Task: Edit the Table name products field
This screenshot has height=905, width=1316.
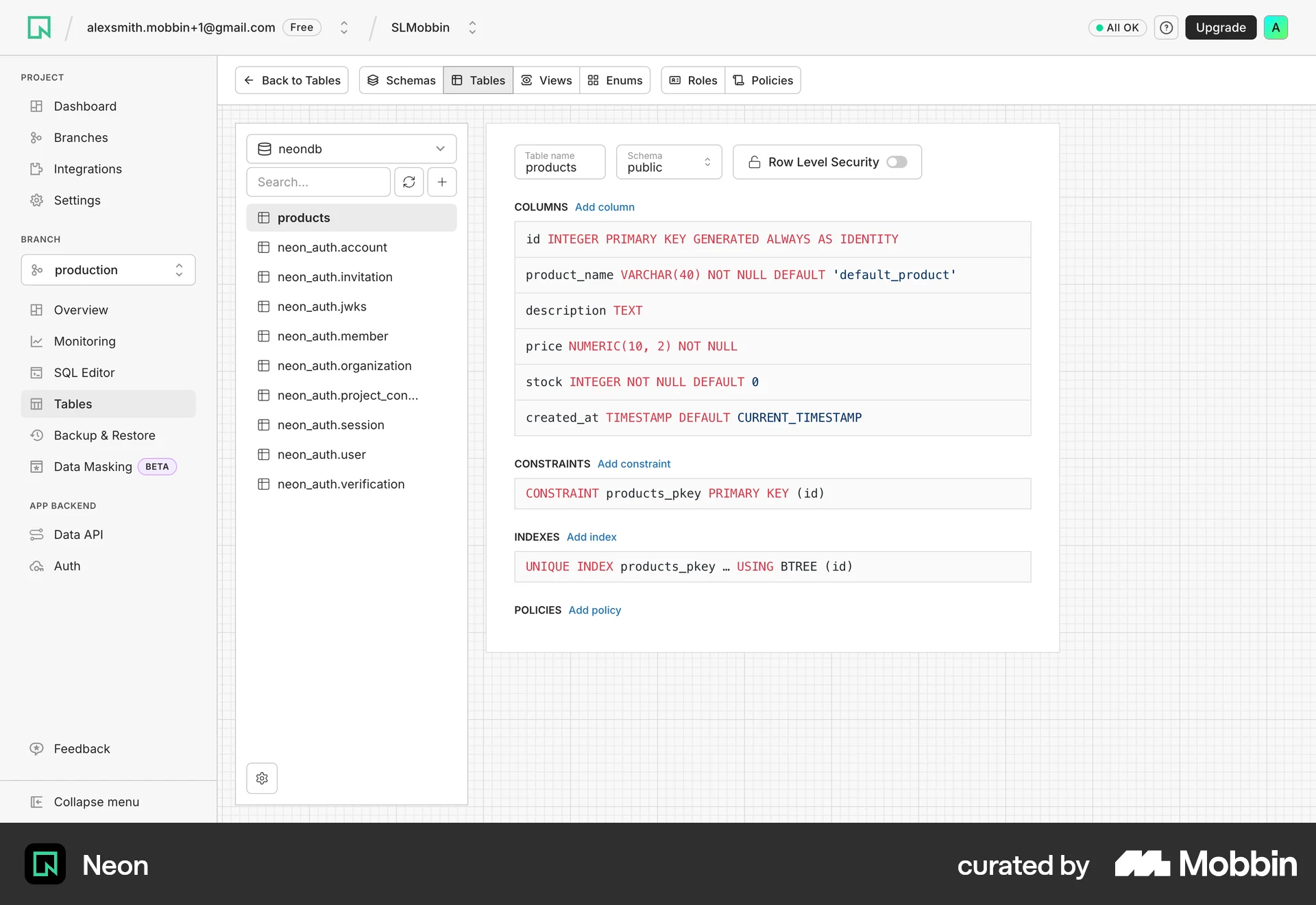Action: coord(560,162)
